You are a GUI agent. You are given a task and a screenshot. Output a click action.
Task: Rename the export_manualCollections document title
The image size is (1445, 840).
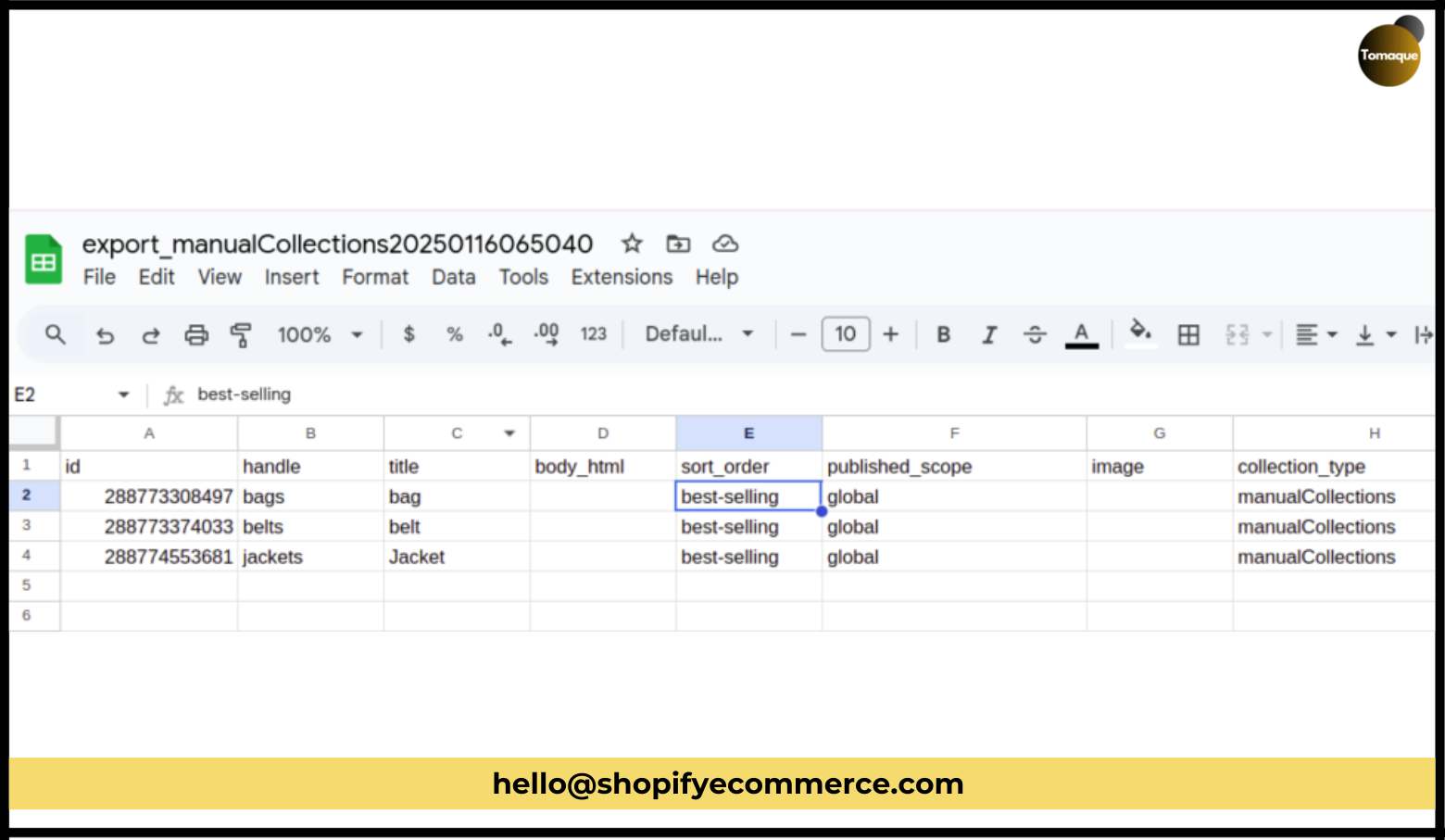(337, 244)
